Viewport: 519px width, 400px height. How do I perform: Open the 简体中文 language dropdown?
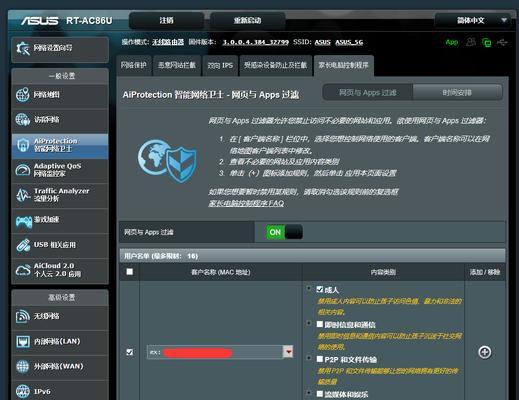point(472,20)
